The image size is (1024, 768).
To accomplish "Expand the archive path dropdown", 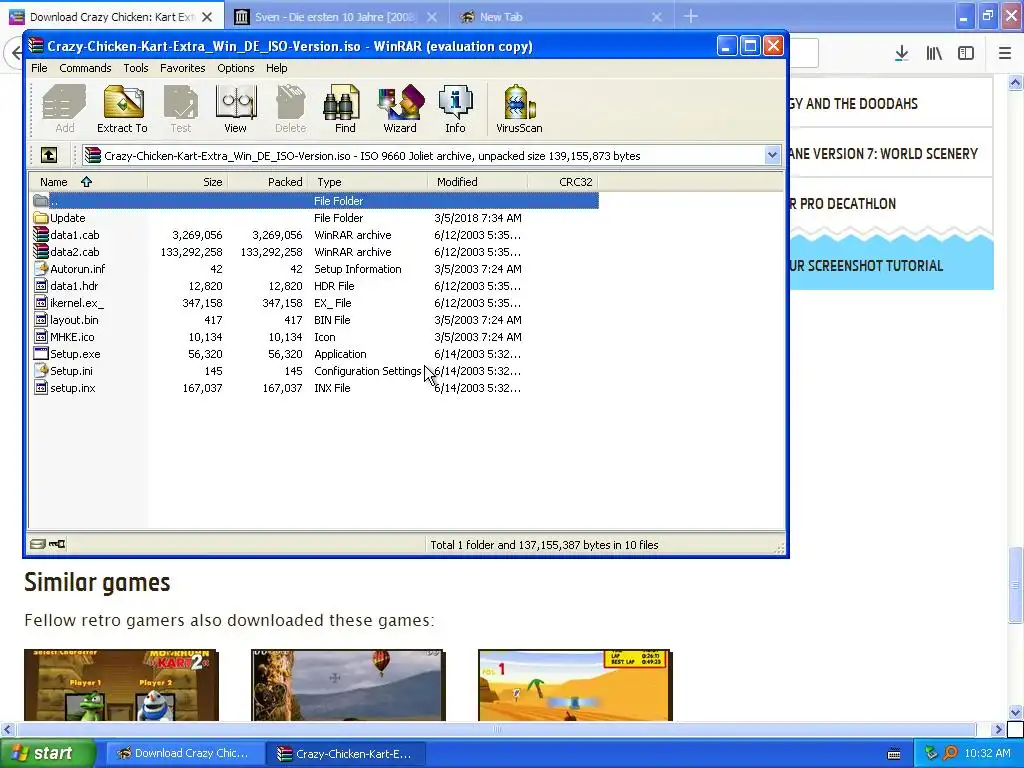I will pos(773,155).
